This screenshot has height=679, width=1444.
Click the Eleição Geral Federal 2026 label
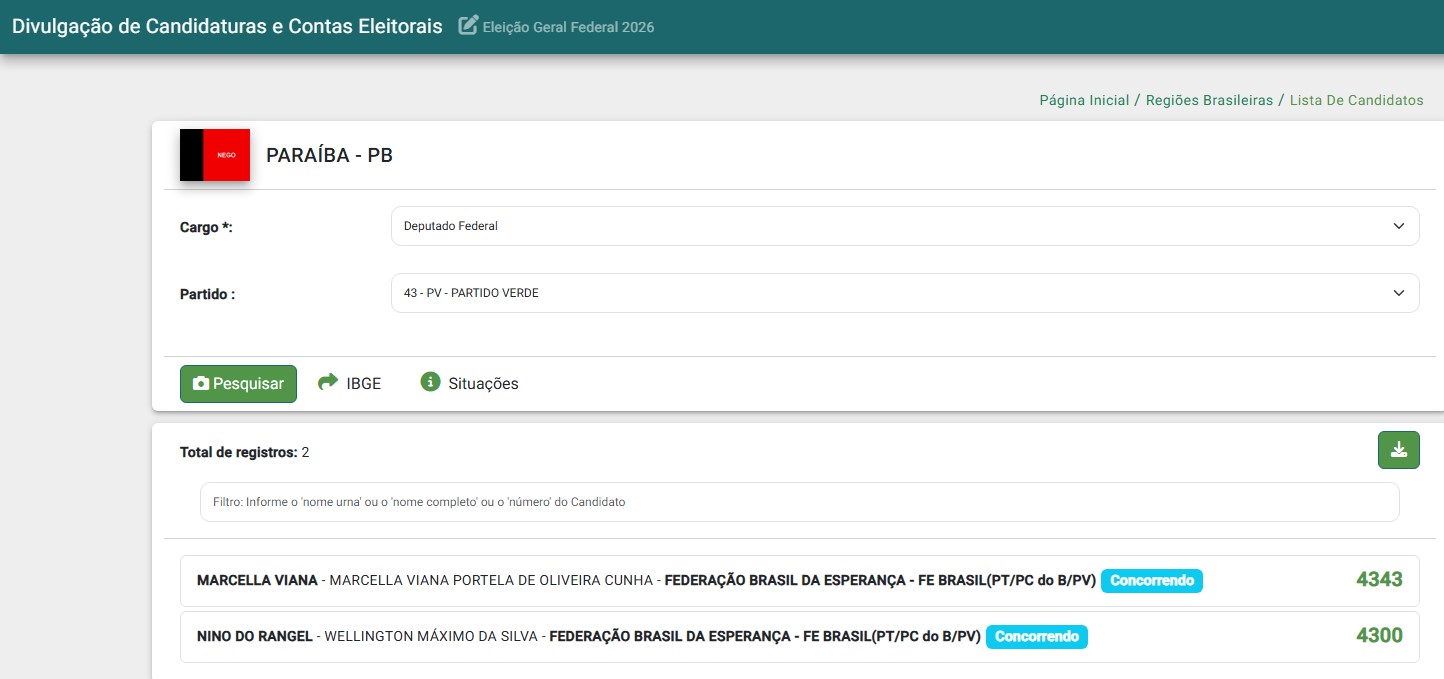click(x=568, y=27)
